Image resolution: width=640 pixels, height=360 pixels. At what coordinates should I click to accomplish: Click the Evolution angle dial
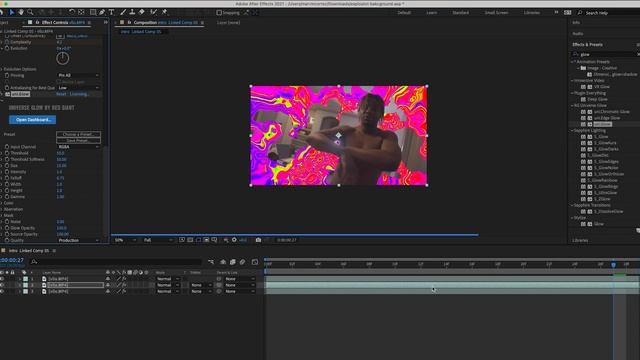(x=62, y=58)
